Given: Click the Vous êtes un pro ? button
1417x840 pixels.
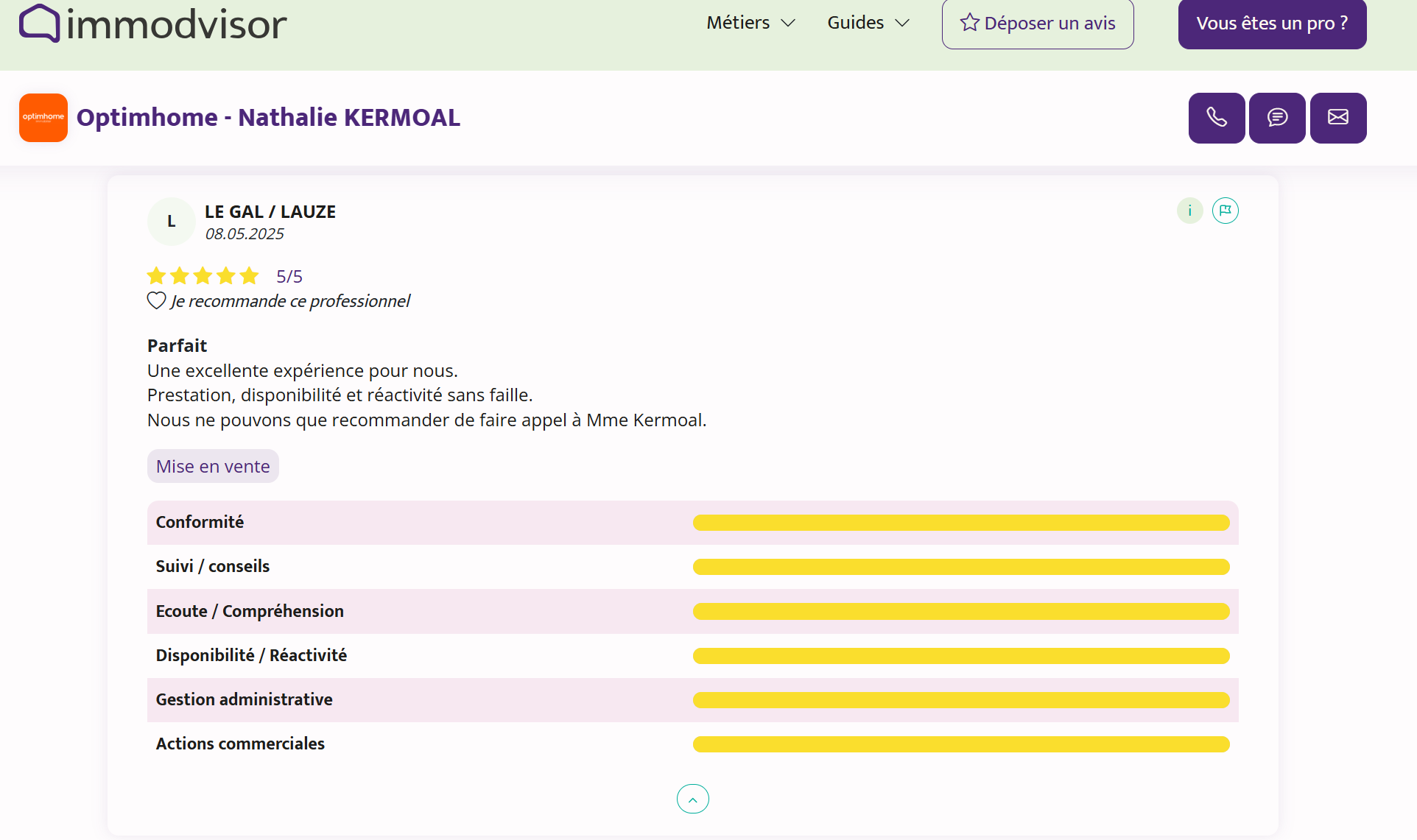Looking at the screenshot, I should [1272, 24].
